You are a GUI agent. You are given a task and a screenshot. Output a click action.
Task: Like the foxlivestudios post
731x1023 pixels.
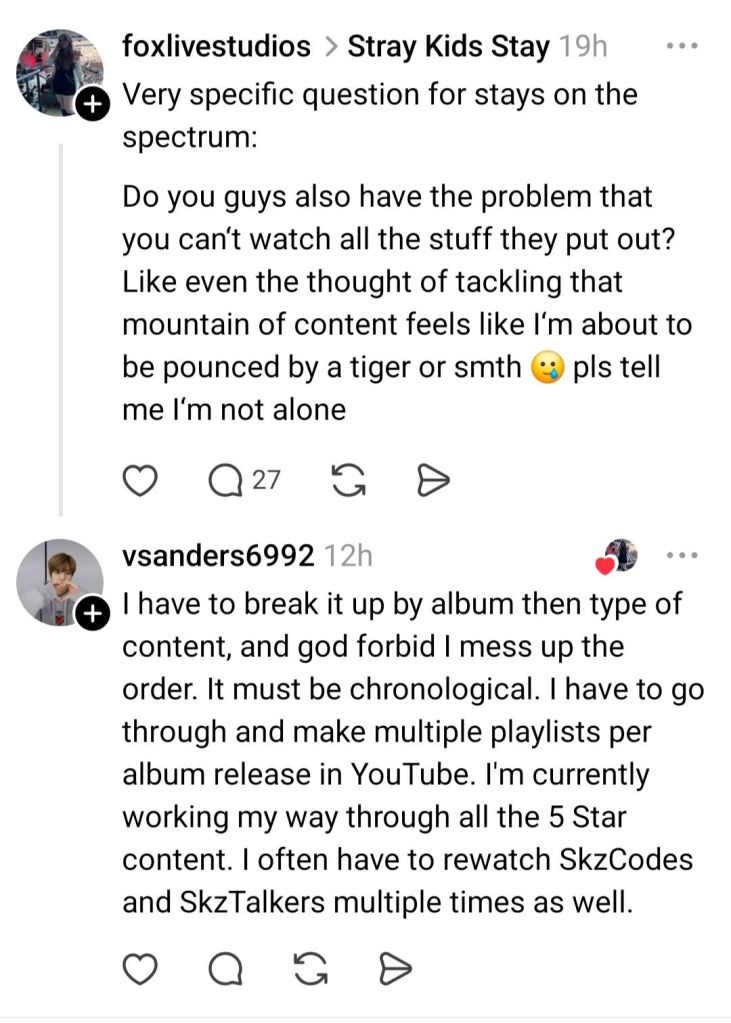pyautogui.click(x=141, y=481)
